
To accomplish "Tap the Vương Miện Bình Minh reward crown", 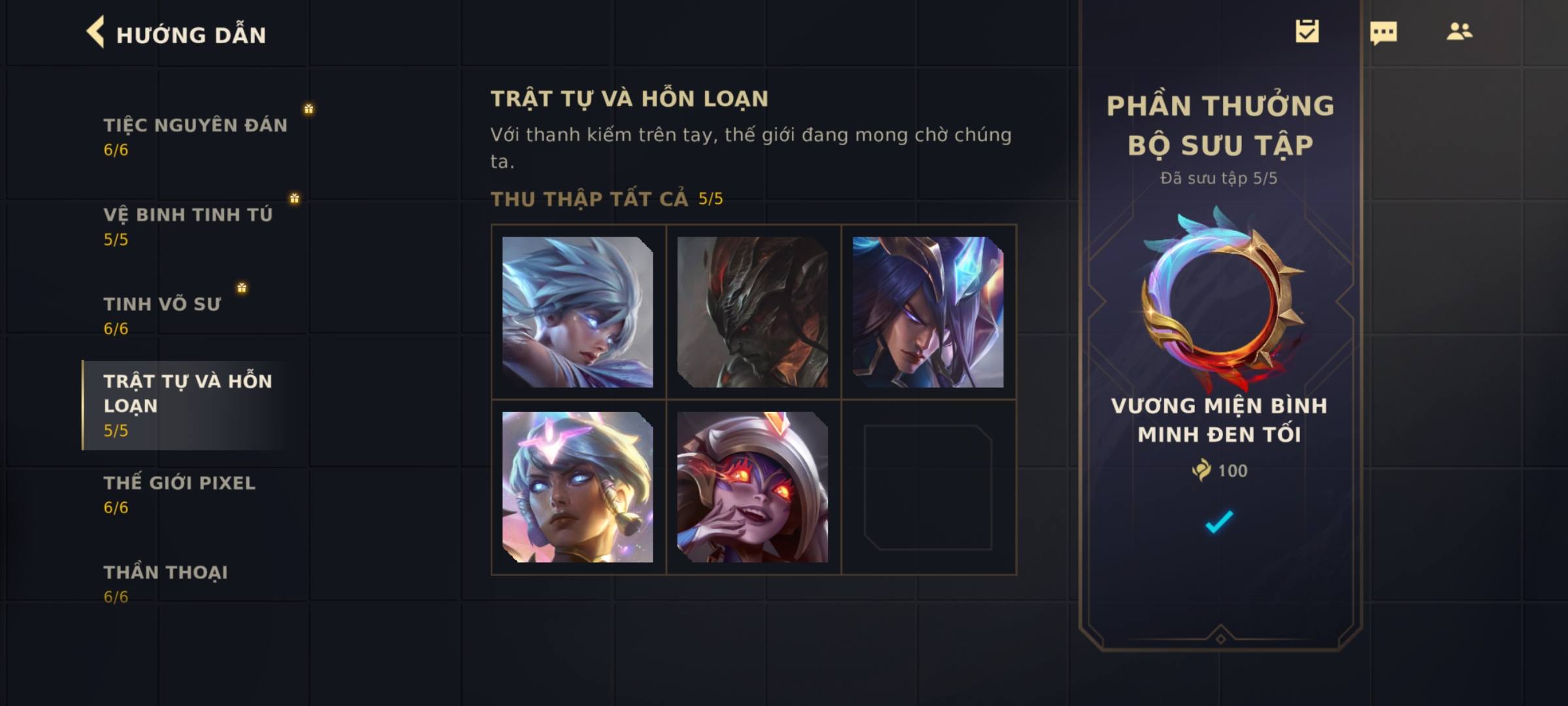I will pyautogui.click(x=1220, y=298).
